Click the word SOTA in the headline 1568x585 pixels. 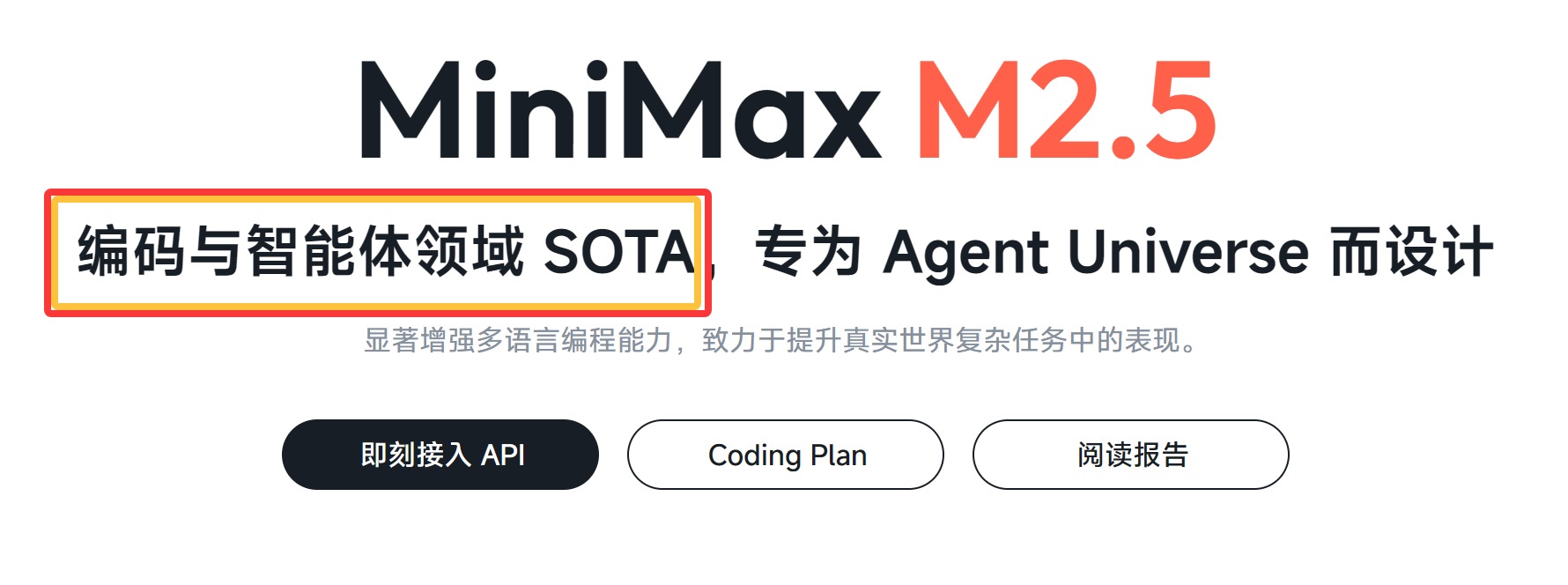(620, 252)
